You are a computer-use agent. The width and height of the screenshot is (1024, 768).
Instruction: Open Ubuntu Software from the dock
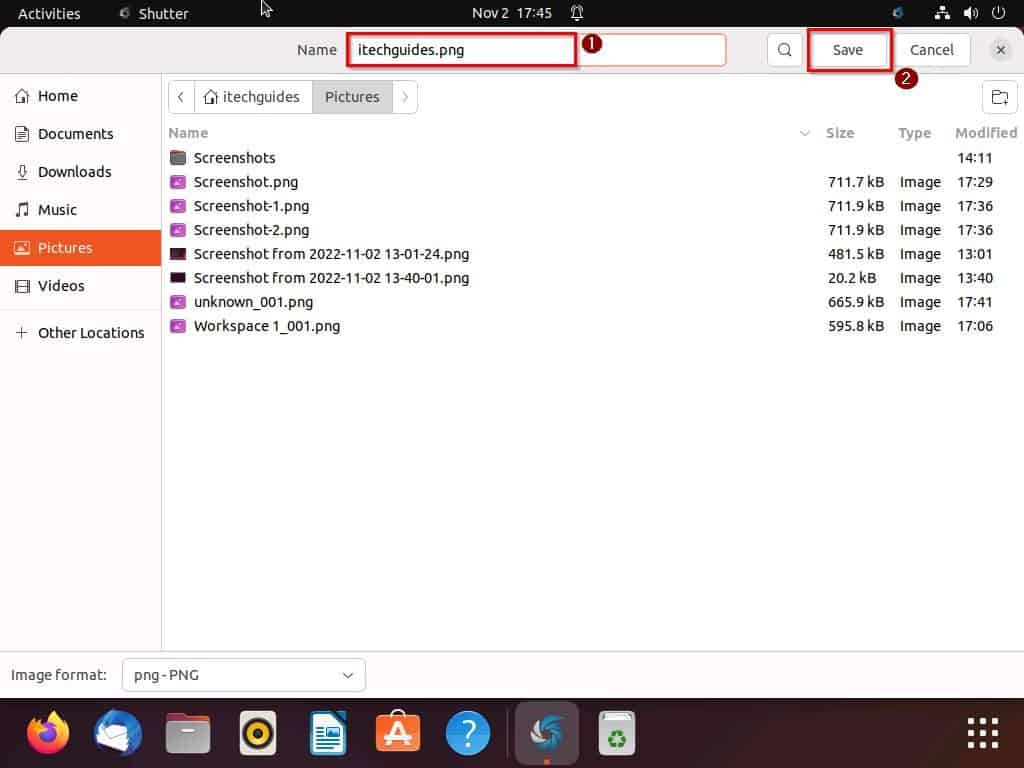click(398, 733)
